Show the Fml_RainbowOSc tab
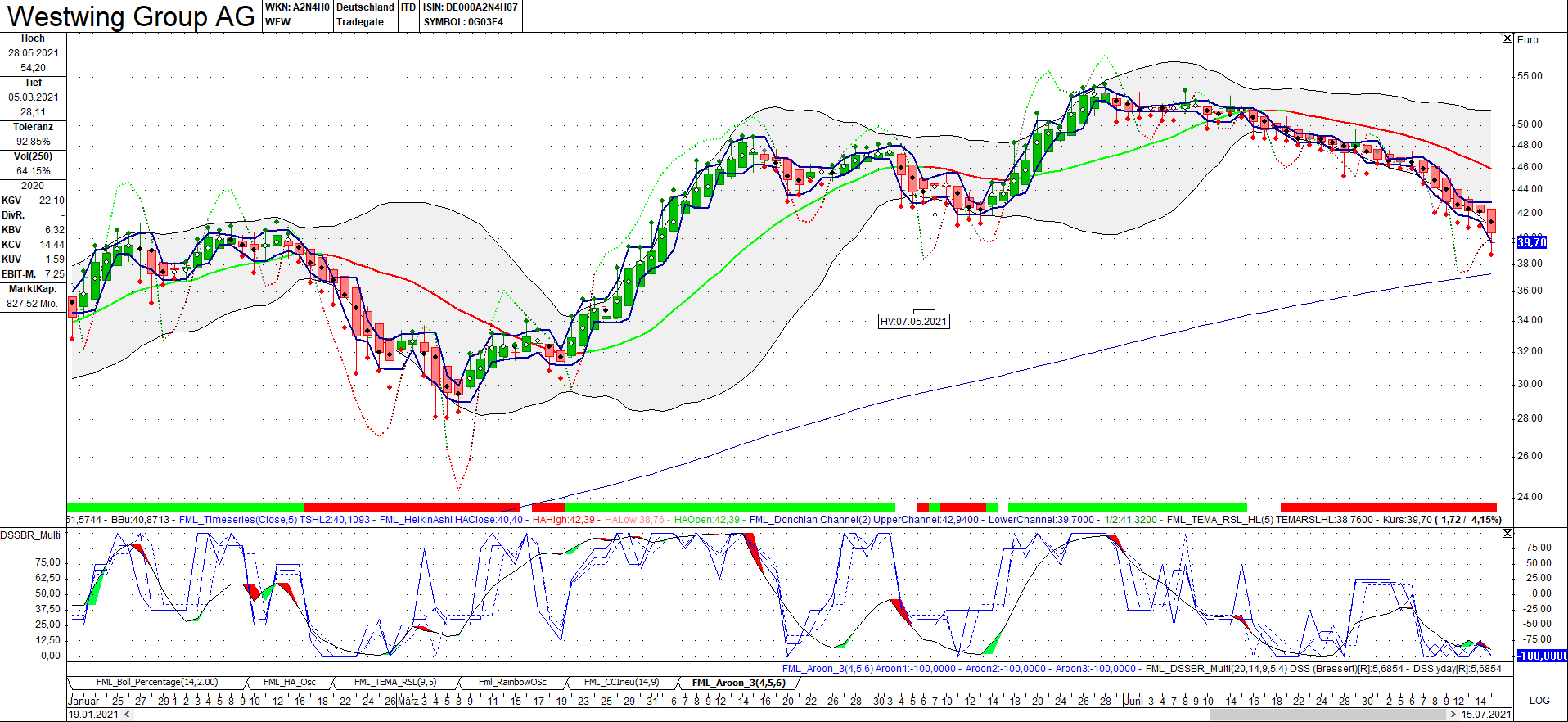The image size is (1568, 722). click(512, 683)
